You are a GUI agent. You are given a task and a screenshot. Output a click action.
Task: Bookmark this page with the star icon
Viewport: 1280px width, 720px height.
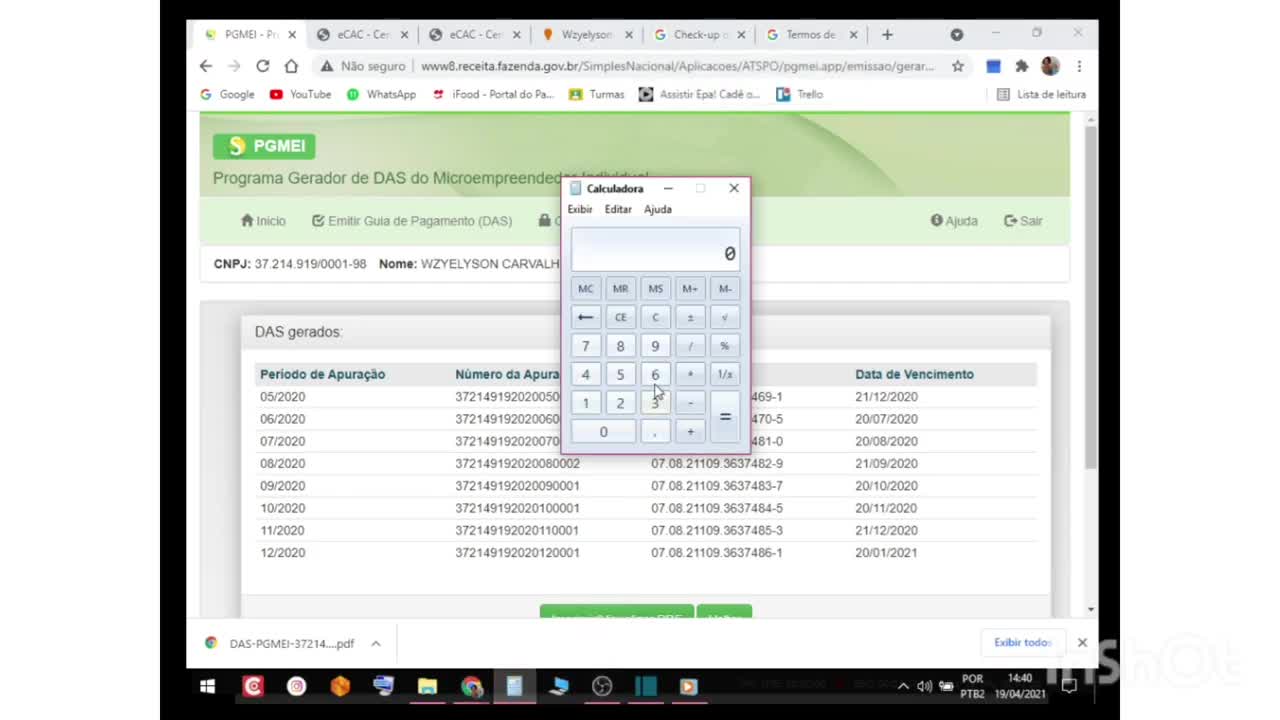click(957, 66)
